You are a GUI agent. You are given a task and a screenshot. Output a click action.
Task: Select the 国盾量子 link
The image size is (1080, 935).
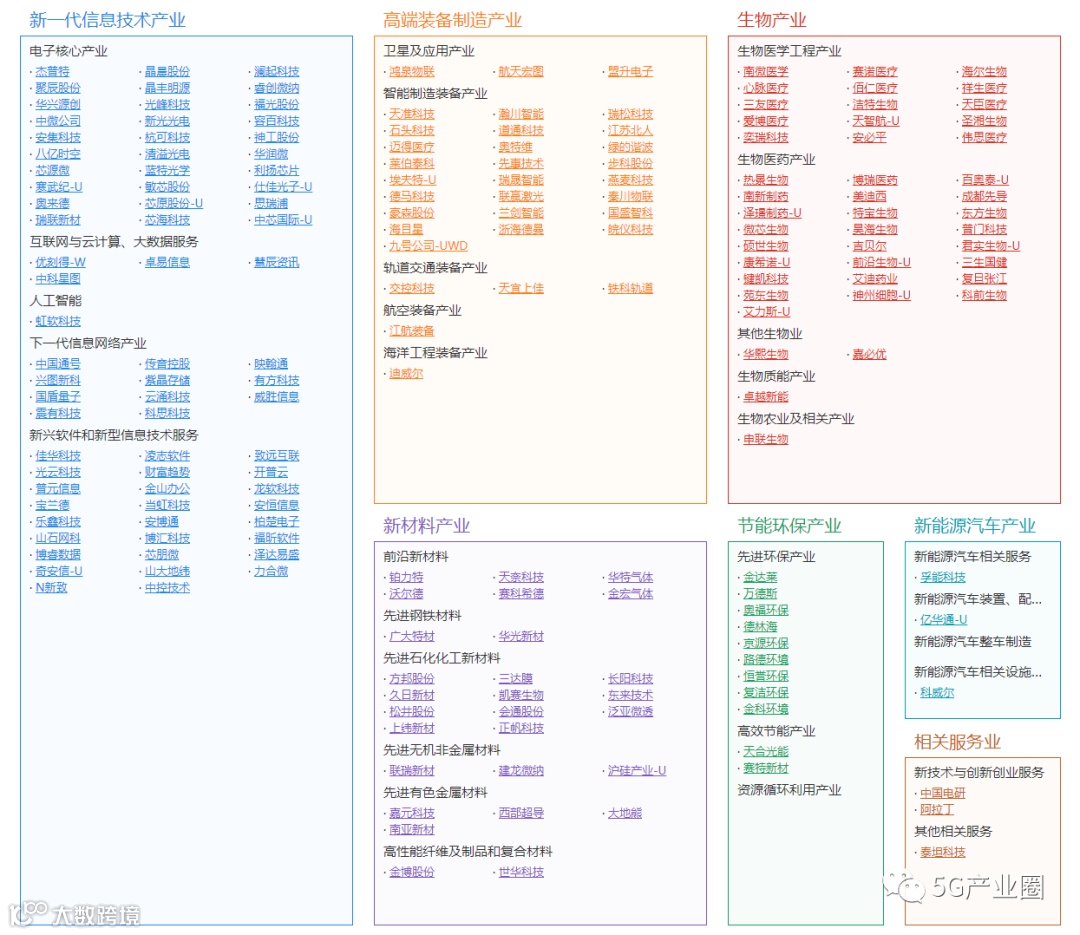58,398
